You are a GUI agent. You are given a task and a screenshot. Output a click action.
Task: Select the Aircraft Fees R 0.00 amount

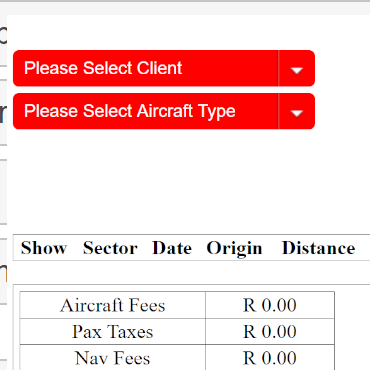270,305
